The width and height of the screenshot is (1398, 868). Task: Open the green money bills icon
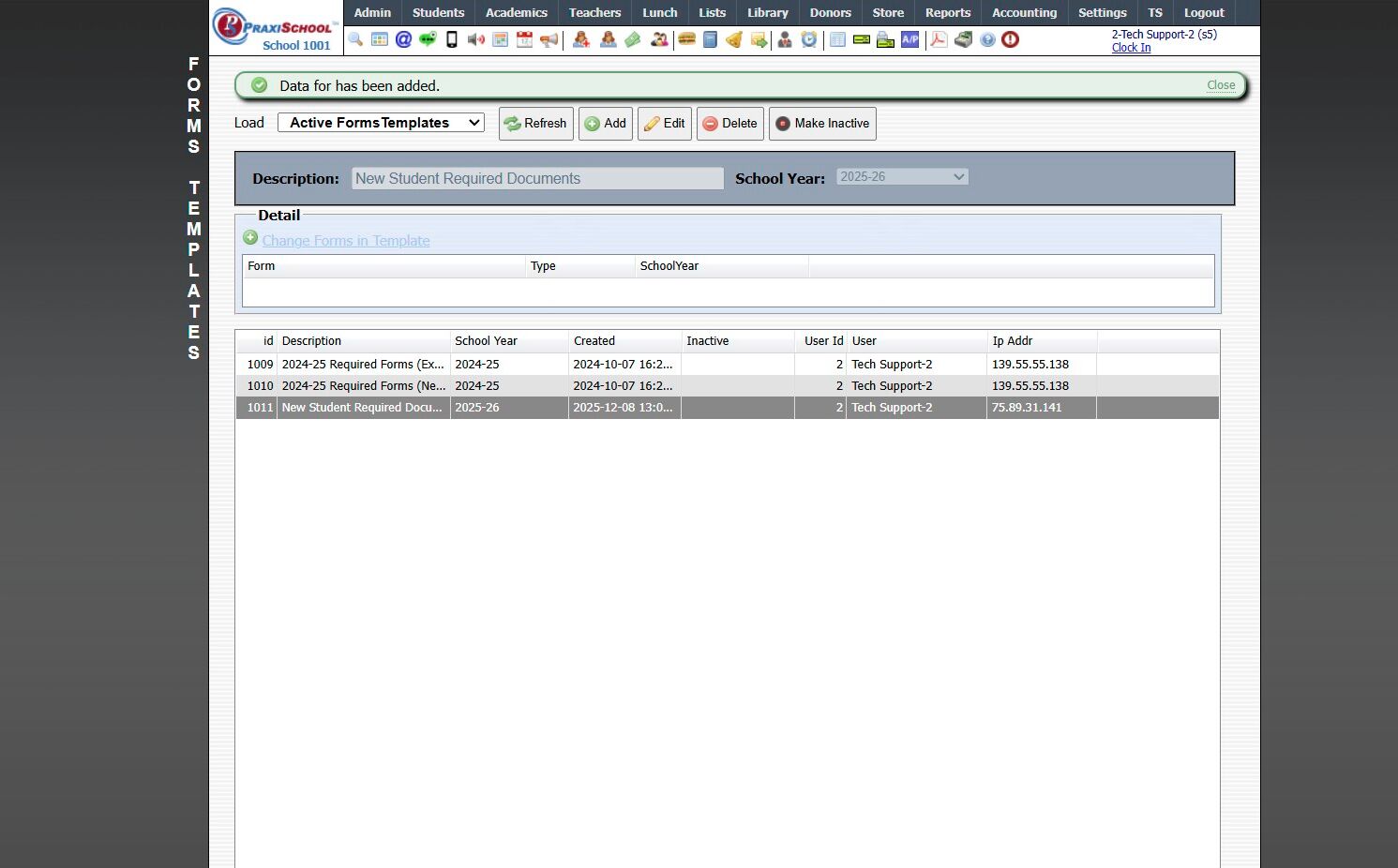633,39
